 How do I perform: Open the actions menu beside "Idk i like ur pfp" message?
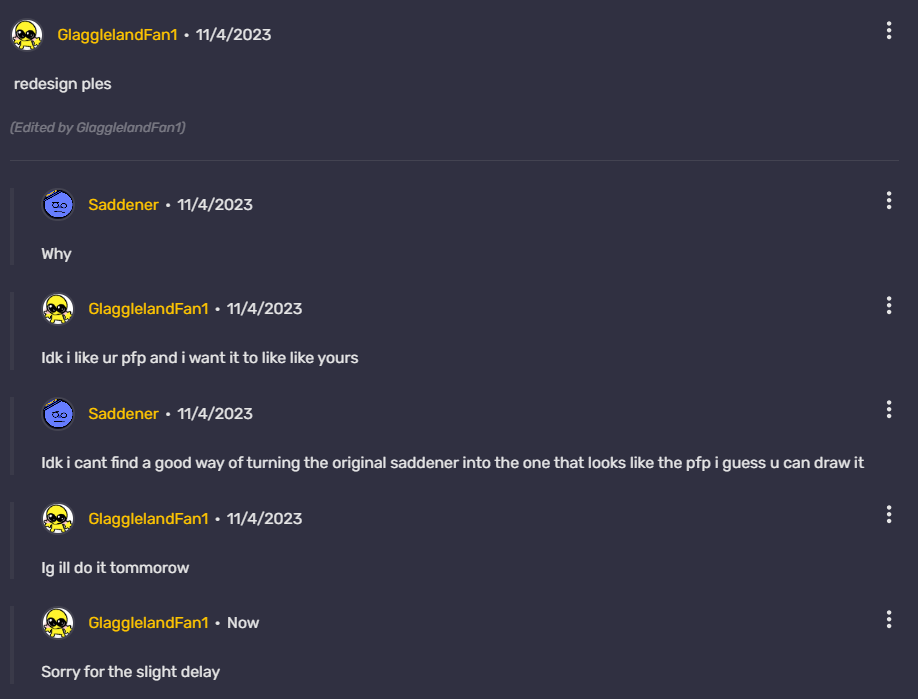[x=889, y=305]
